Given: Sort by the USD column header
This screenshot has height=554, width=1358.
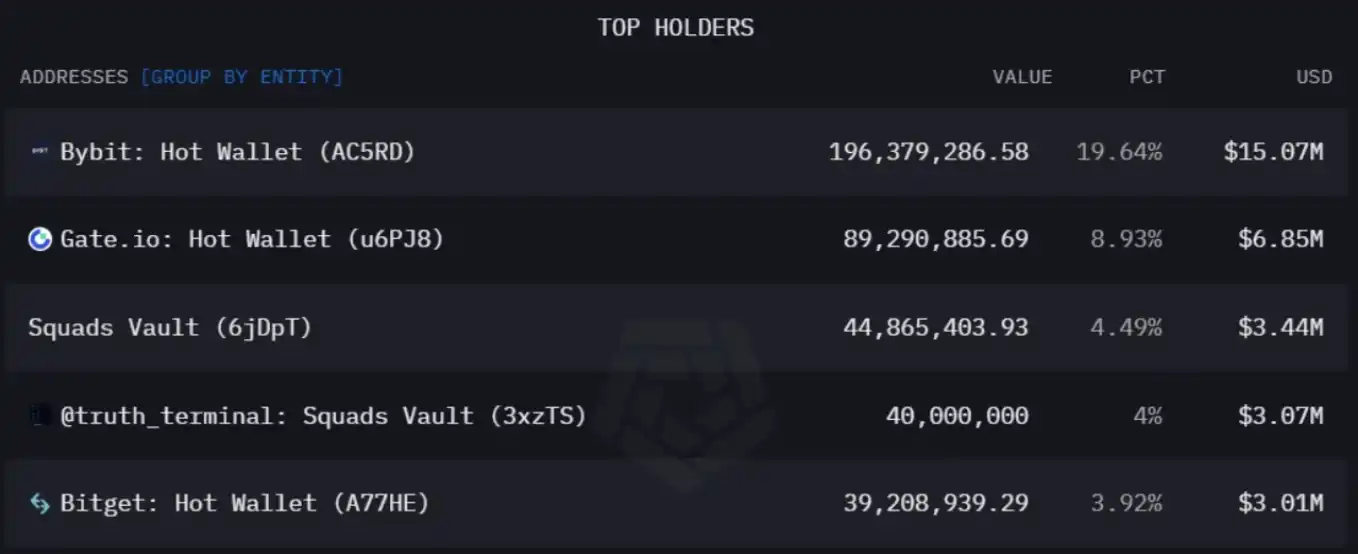Looking at the screenshot, I should (1314, 77).
